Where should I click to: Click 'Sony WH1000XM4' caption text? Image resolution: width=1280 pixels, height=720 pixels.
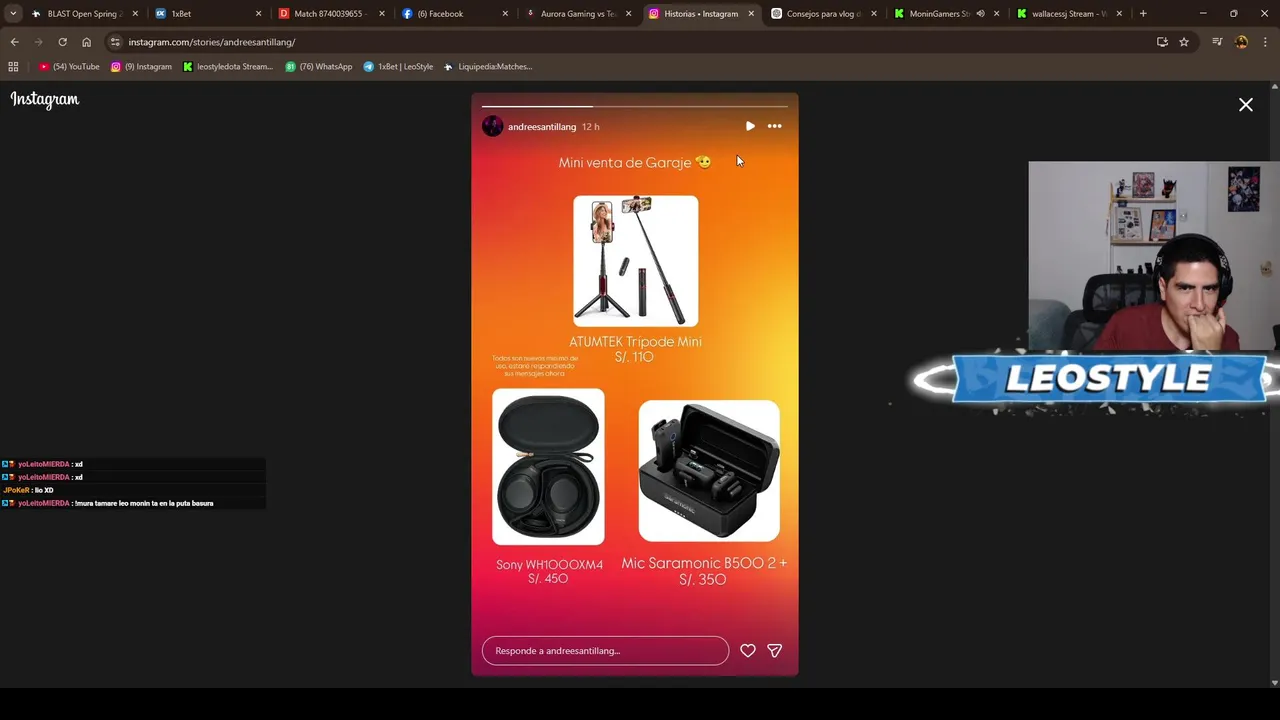pos(549,565)
